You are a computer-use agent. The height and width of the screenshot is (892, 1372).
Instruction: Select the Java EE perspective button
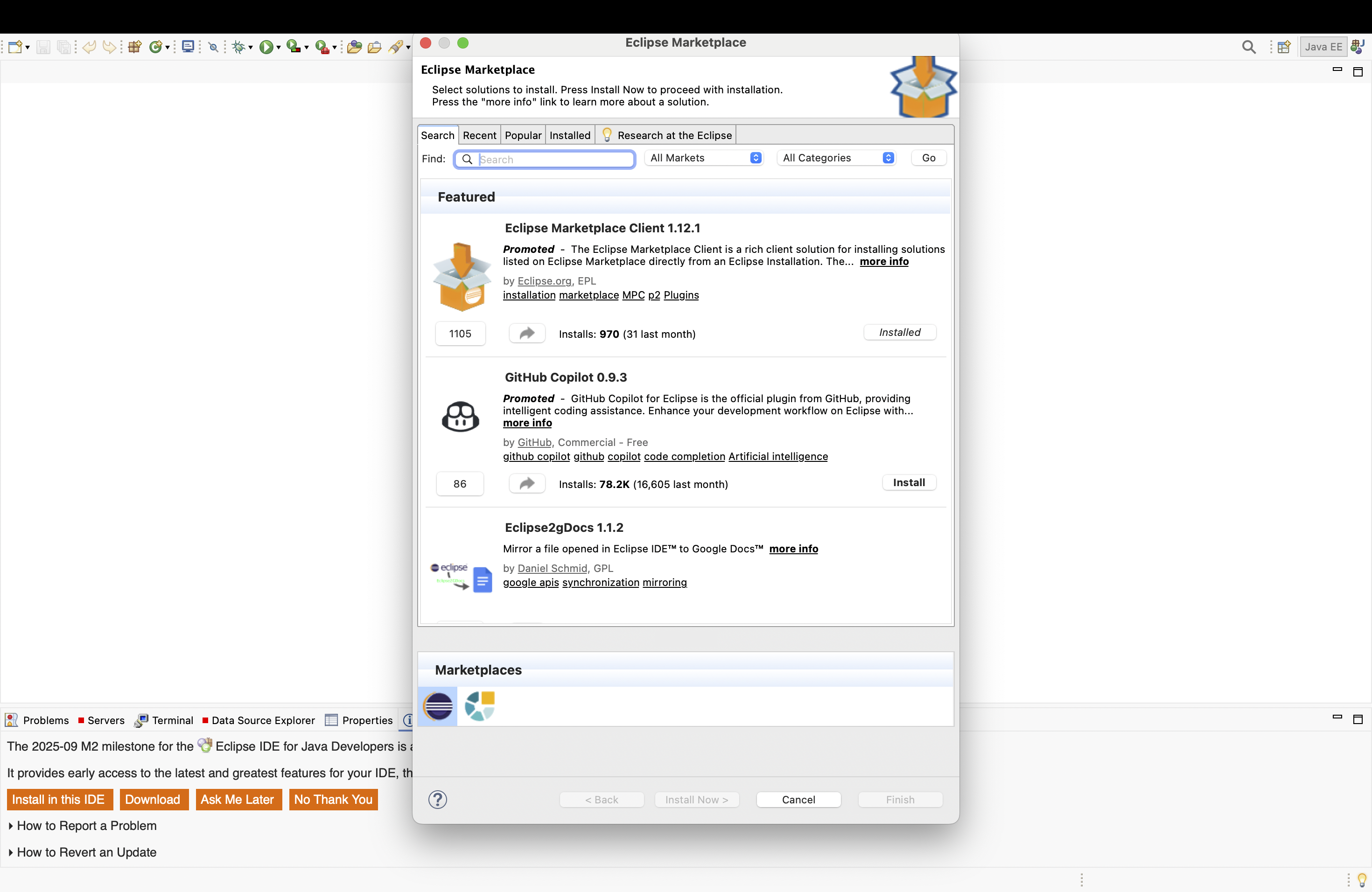1323,47
